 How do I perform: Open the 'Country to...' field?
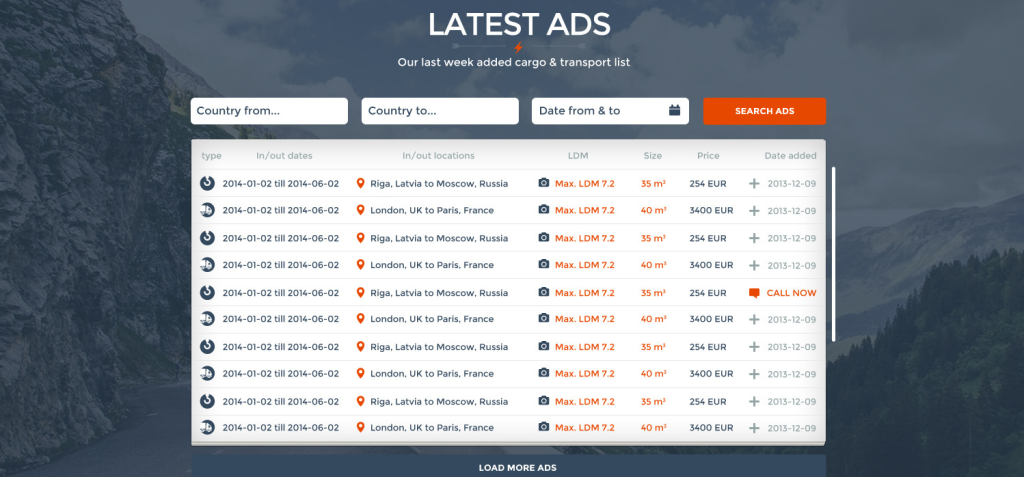[440, 111]
